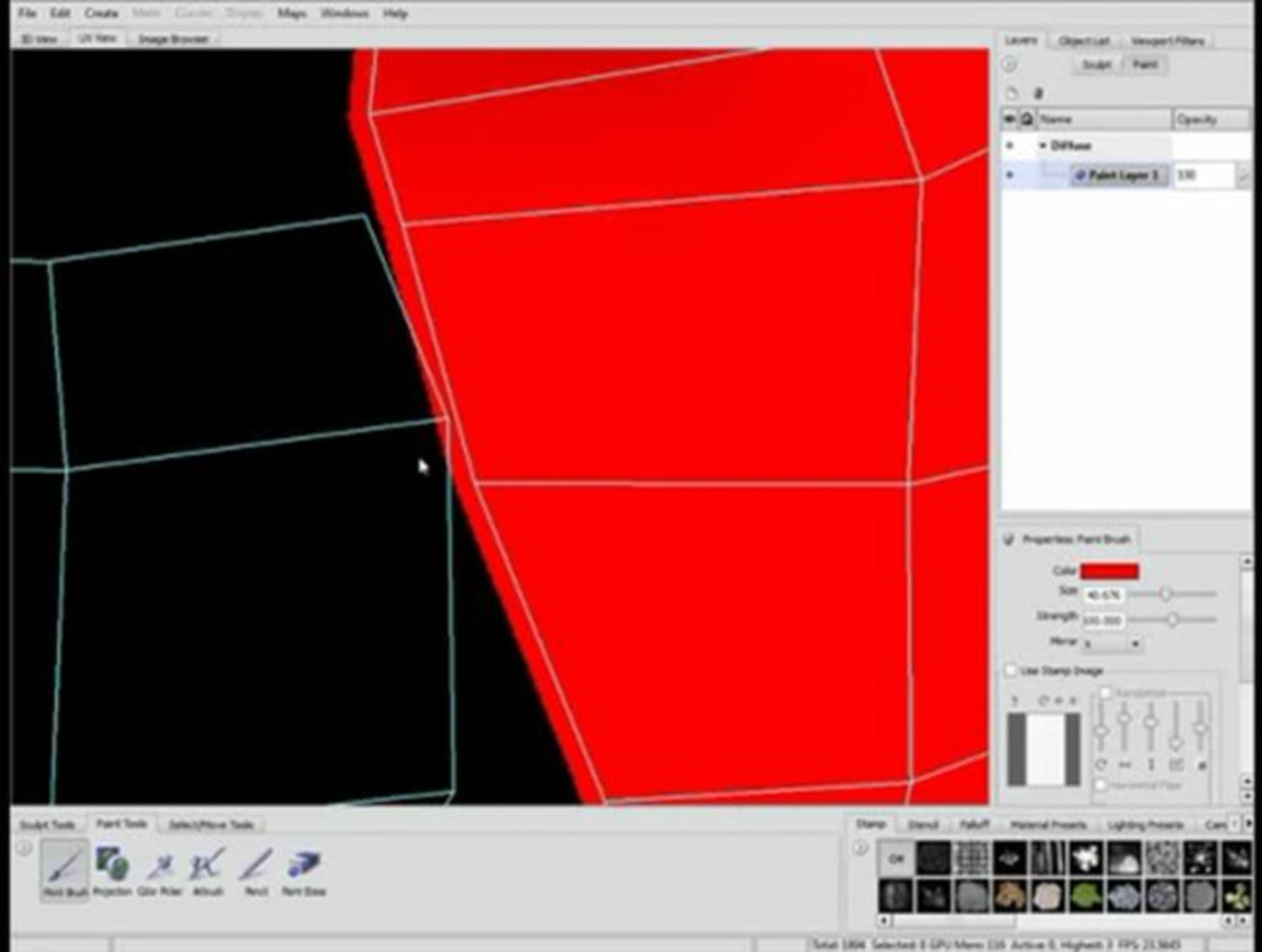Open the Create menu
The image size is (1262, 952).
[x=101, y=13]
